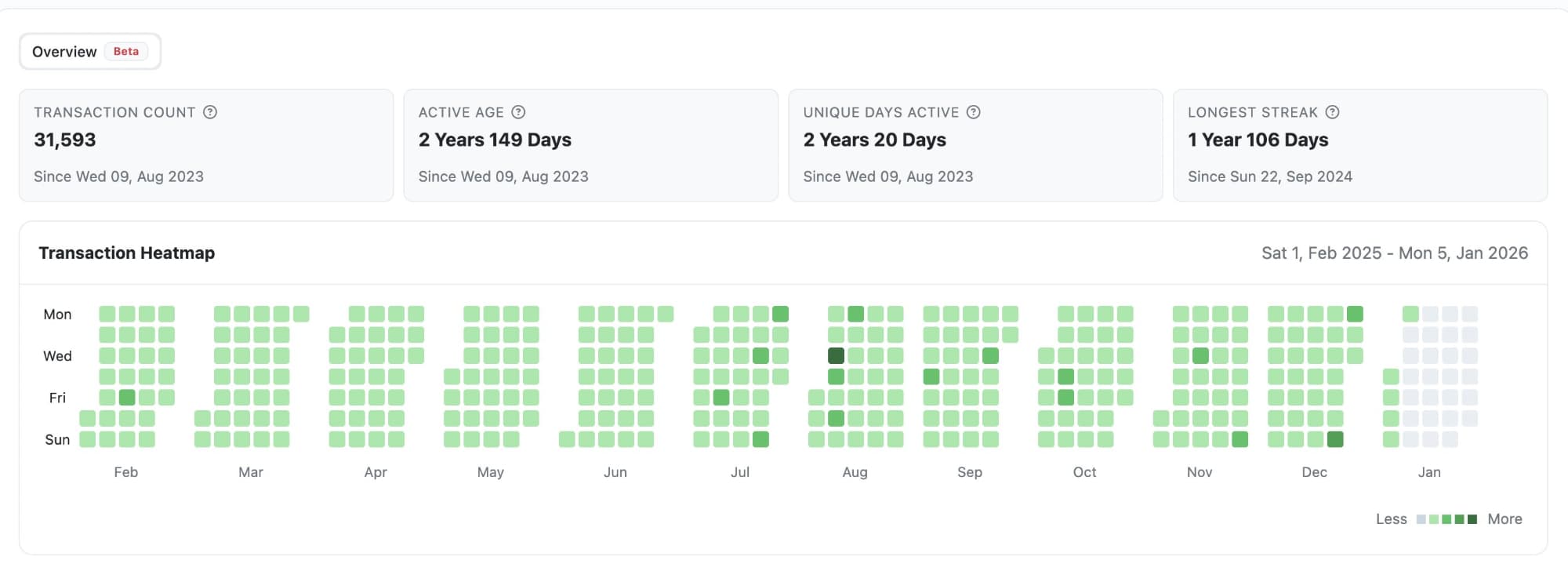Click the darker Monday cell in July
This screenshot has width=1568, height=571.
(x=780, y=315)
